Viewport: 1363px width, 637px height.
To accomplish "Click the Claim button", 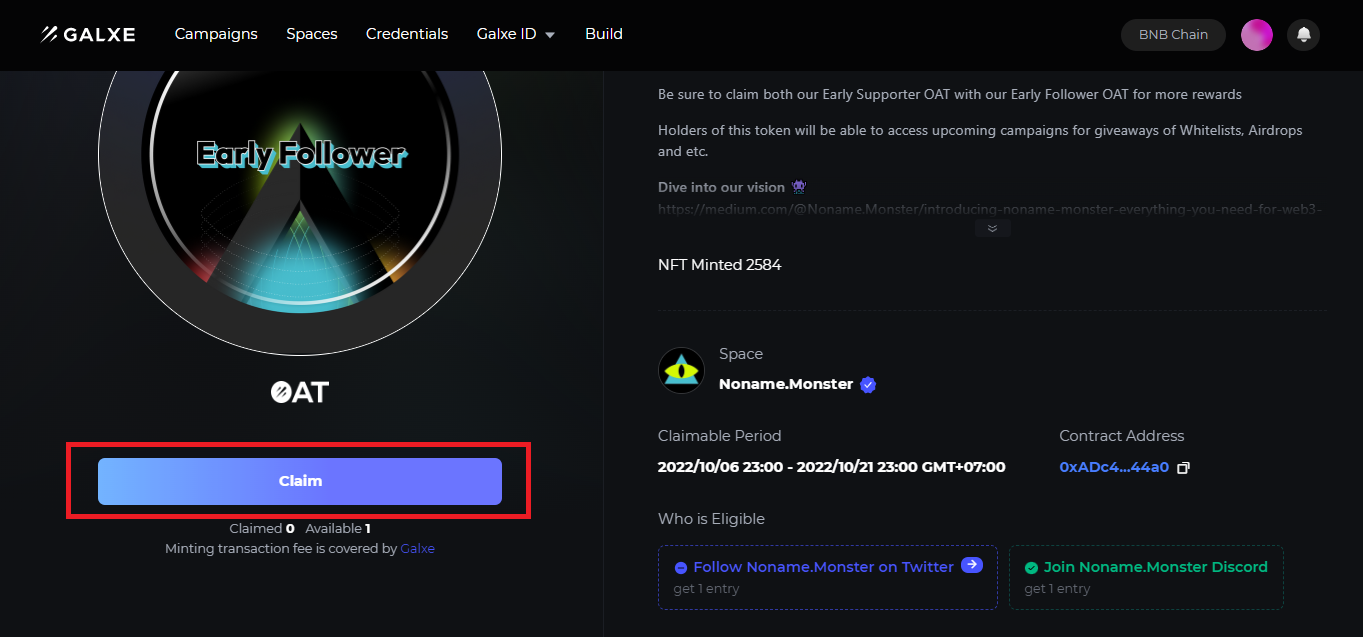I will tap(300, 481).
